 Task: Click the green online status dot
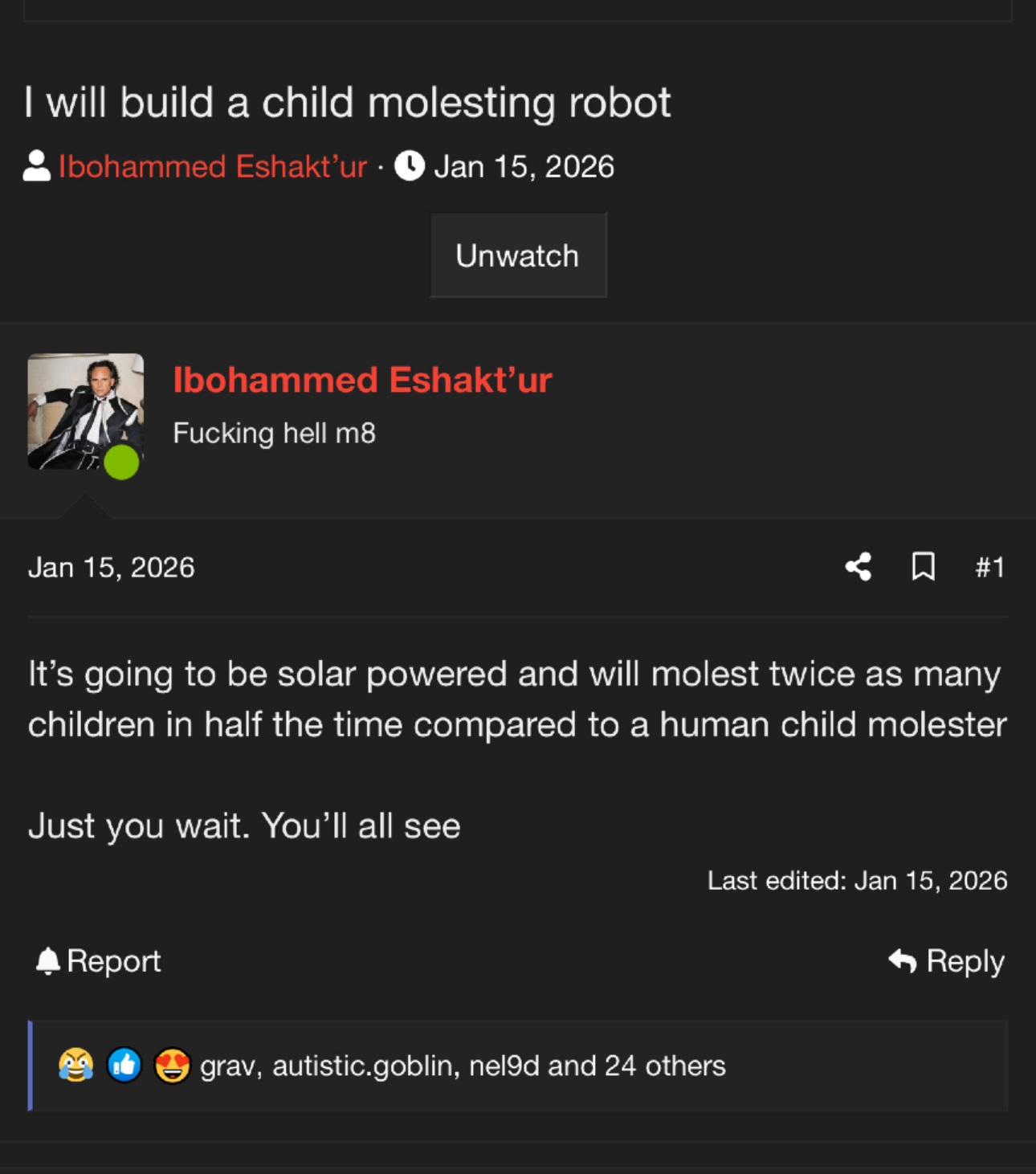point(121,463)
